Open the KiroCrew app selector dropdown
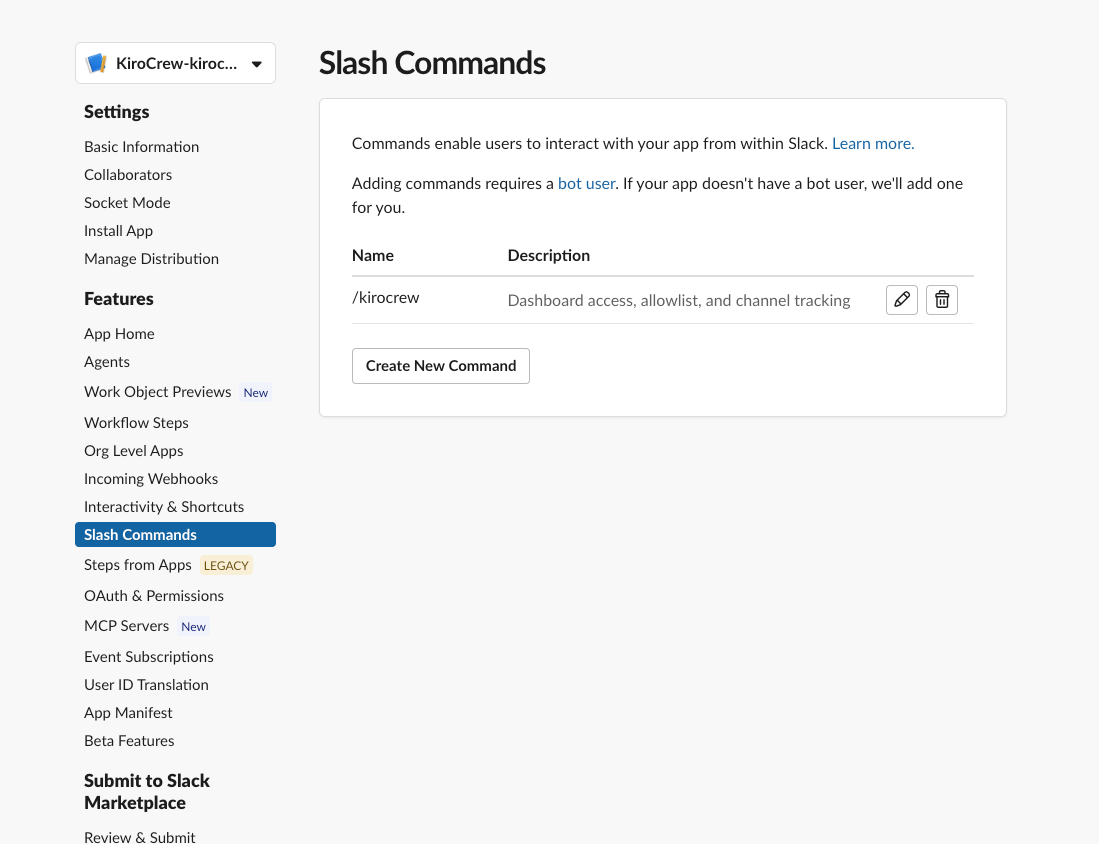Image resolution: width=1099 pixels, height=844 pixels. pyautogui.click(x=175, y=63)
